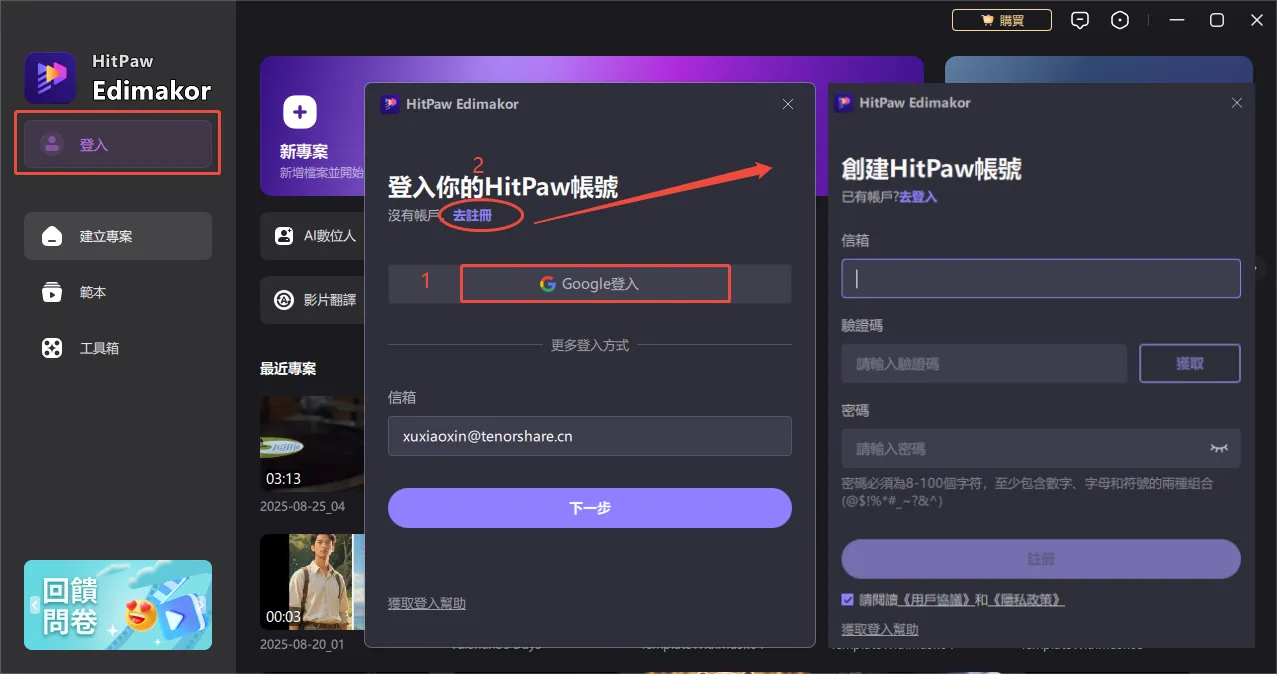Open the feedback message icon in title bar

[x=1079, y=20]
